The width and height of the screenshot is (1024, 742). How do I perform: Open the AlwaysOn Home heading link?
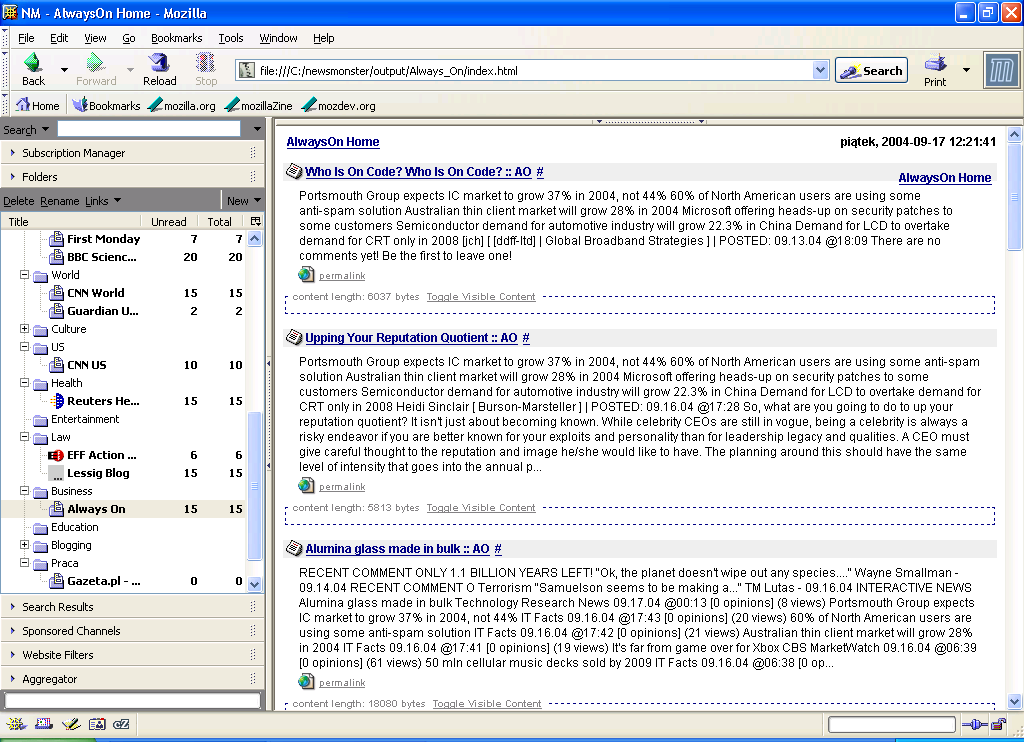tap(332, 142)
